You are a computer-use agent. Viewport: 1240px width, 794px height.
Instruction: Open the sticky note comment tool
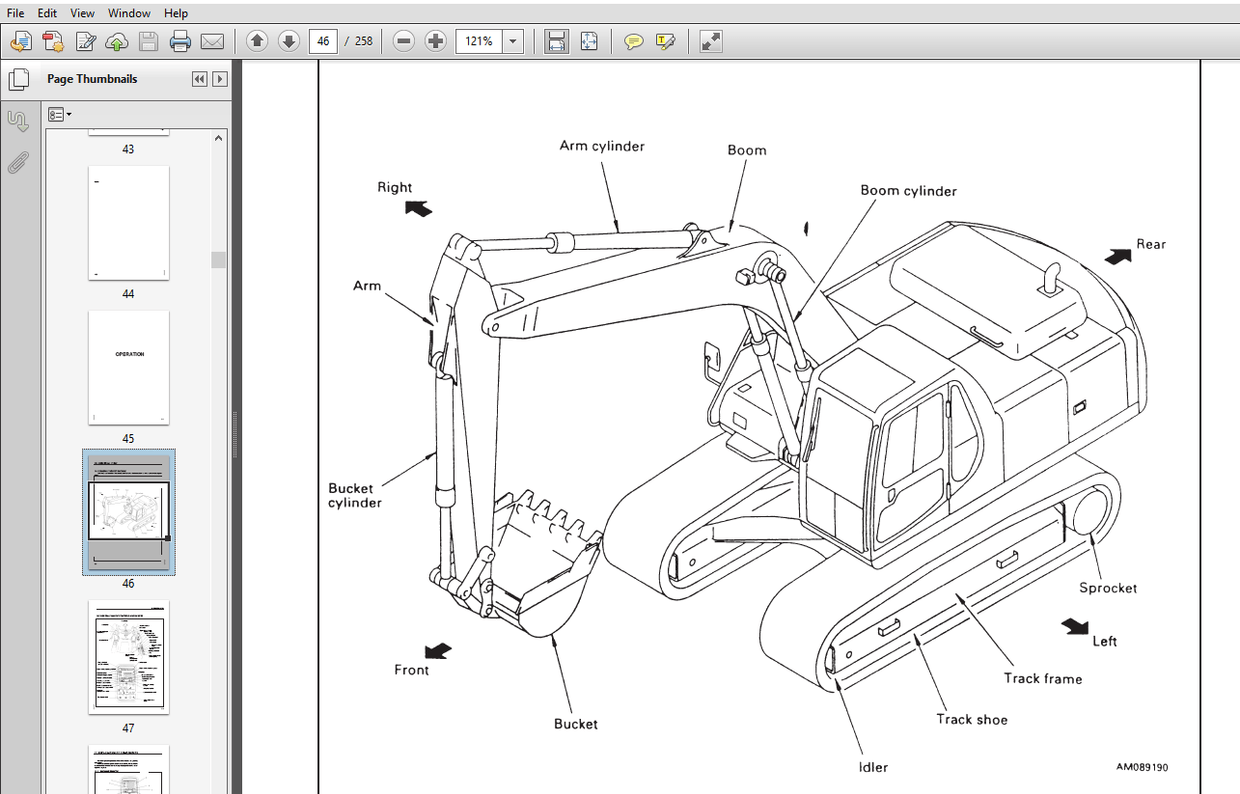click(634, 41)
